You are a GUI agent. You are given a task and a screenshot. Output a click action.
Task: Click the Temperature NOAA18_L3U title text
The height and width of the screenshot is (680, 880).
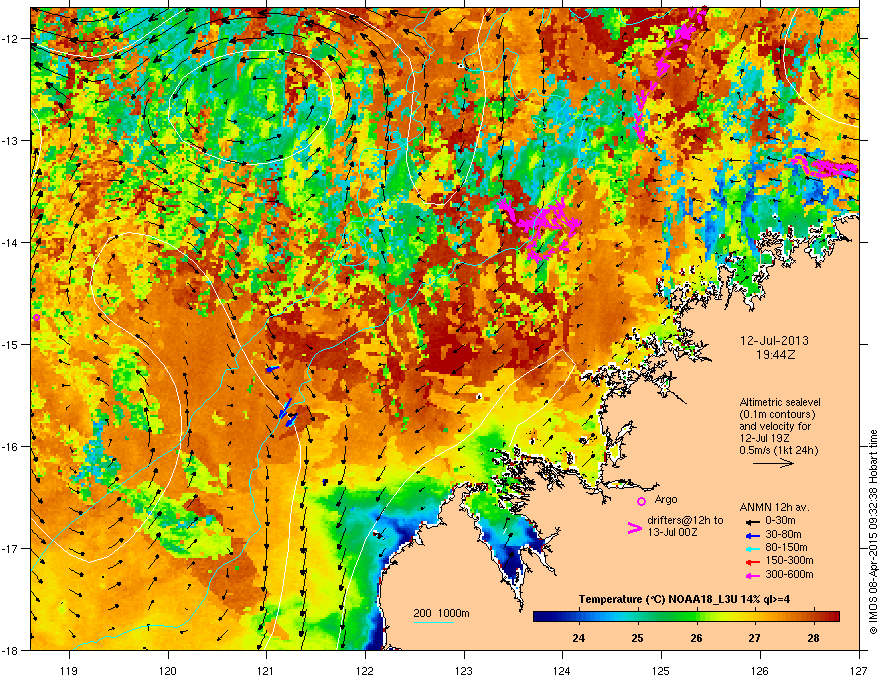pos(684,600)
